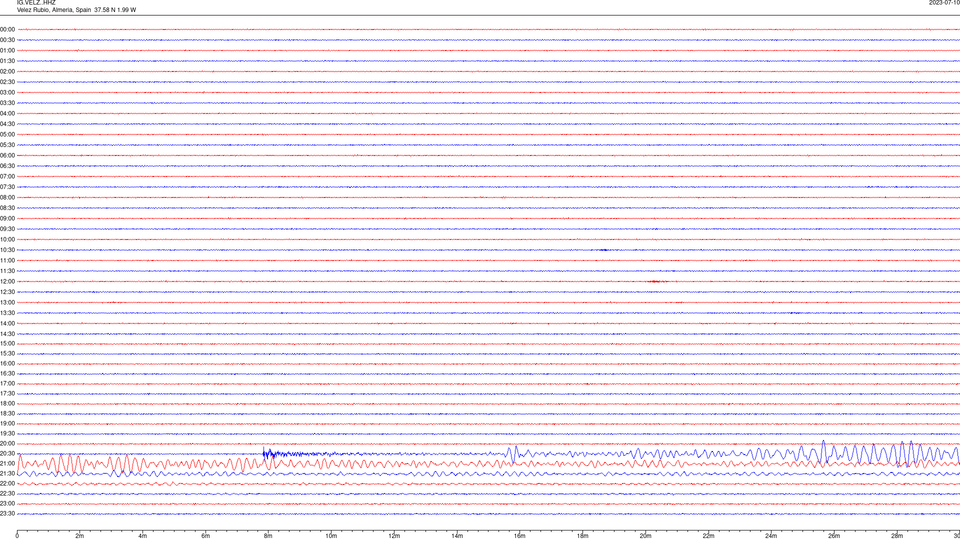Click the 02:00 time label
The height and width of the screenshot is (540, 960).
point(7,72)
